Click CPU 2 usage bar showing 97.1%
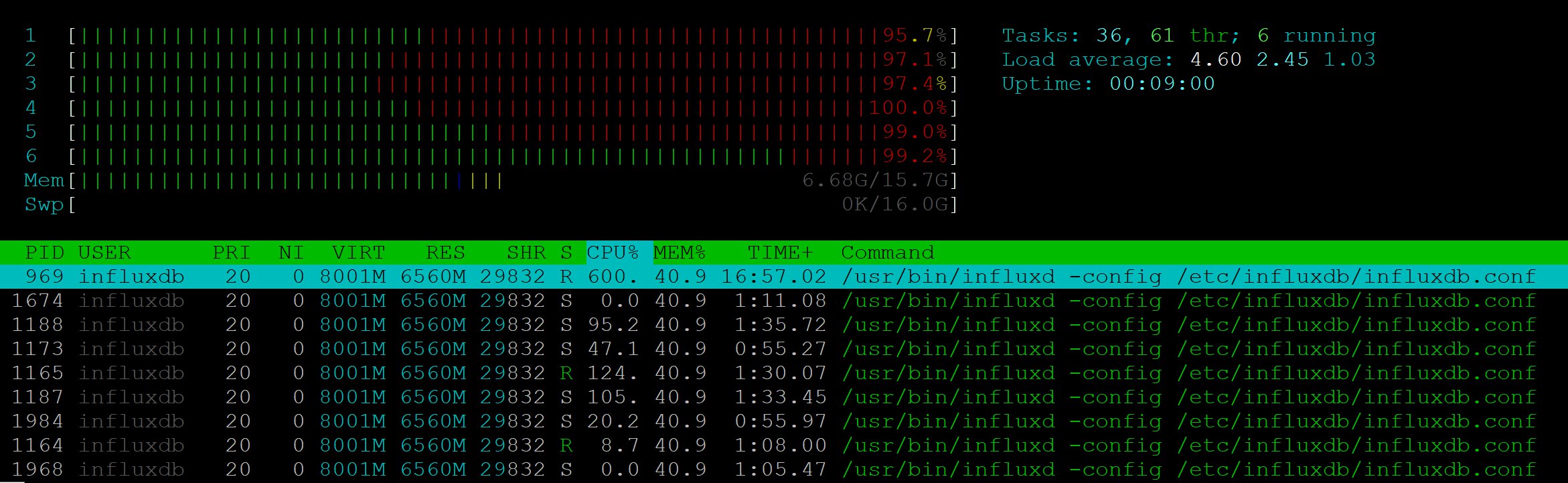Screen dimensions: 1568x483 click(514, 60)
